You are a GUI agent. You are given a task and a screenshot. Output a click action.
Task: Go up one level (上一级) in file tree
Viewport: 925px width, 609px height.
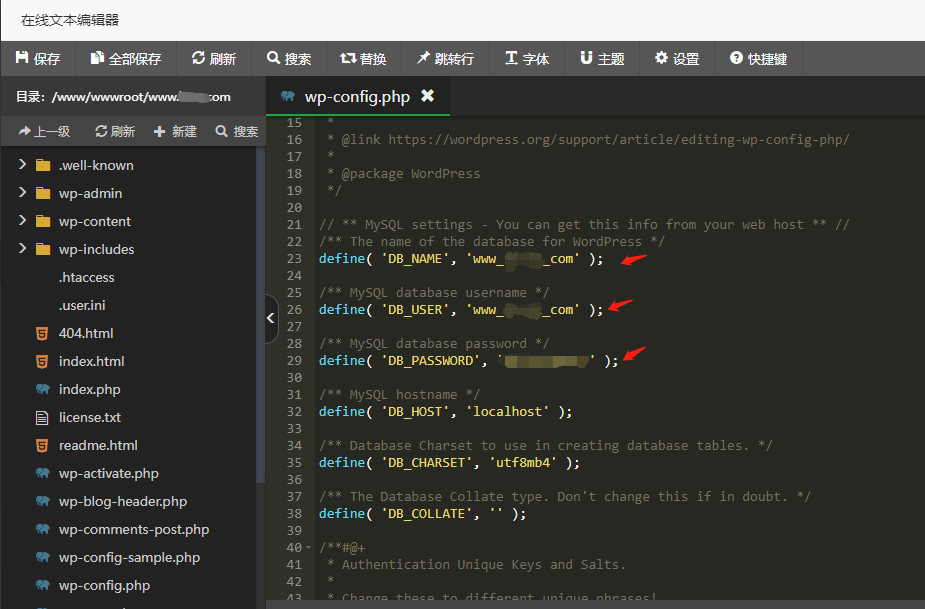(44, 131)
